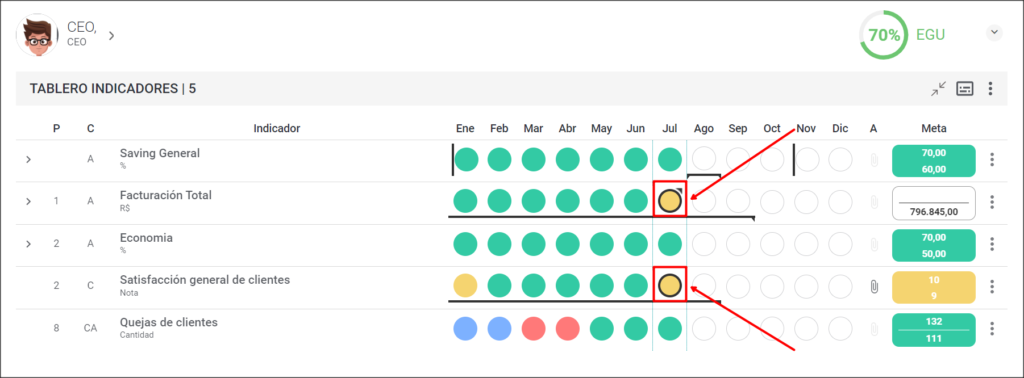Click green Jul indicator for Saving General
1024x378 pixels.
pos(669,159)
